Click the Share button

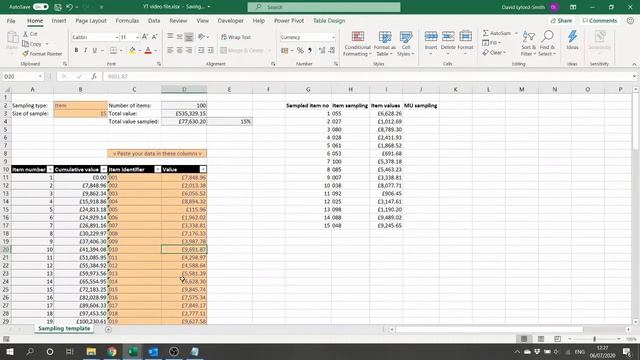point(561,20)
